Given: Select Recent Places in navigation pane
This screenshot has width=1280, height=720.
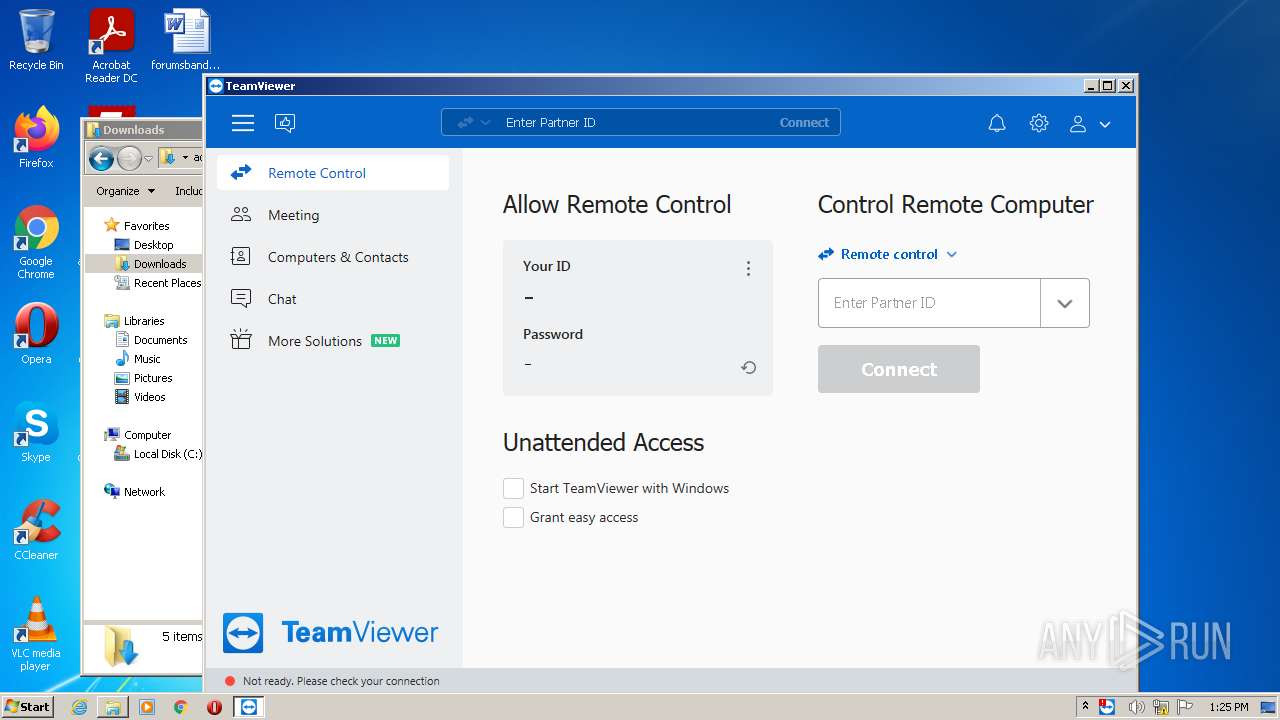Looking at the screenshot, I should click(167, 283).
